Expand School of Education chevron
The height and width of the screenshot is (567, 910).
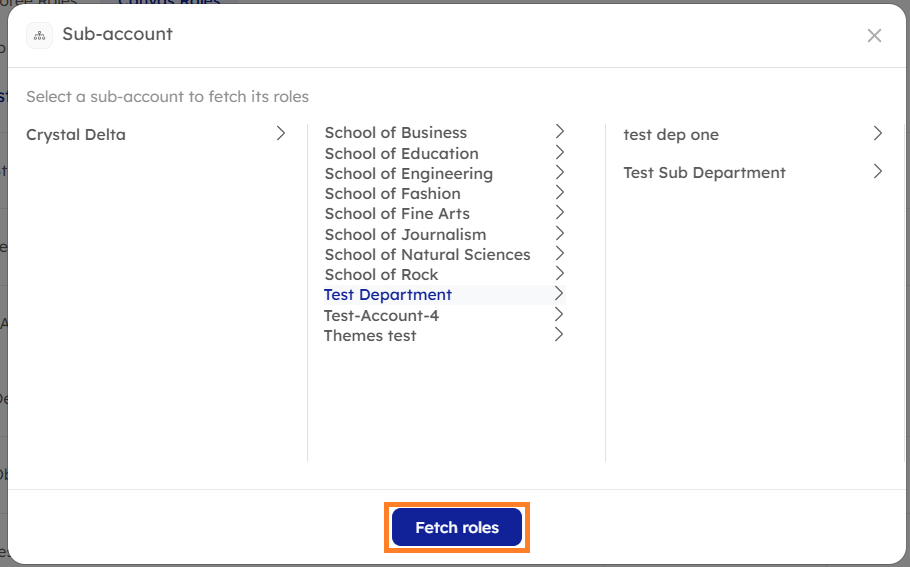559,152
